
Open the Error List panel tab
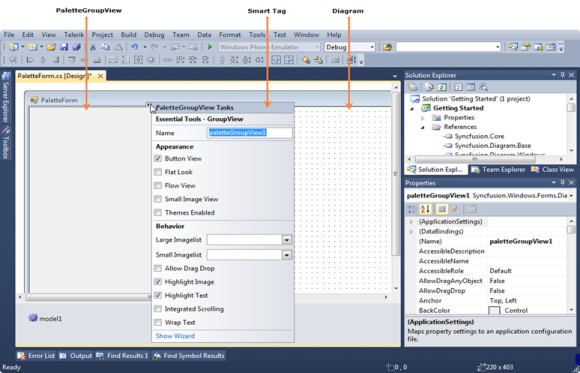click(36, 356)
